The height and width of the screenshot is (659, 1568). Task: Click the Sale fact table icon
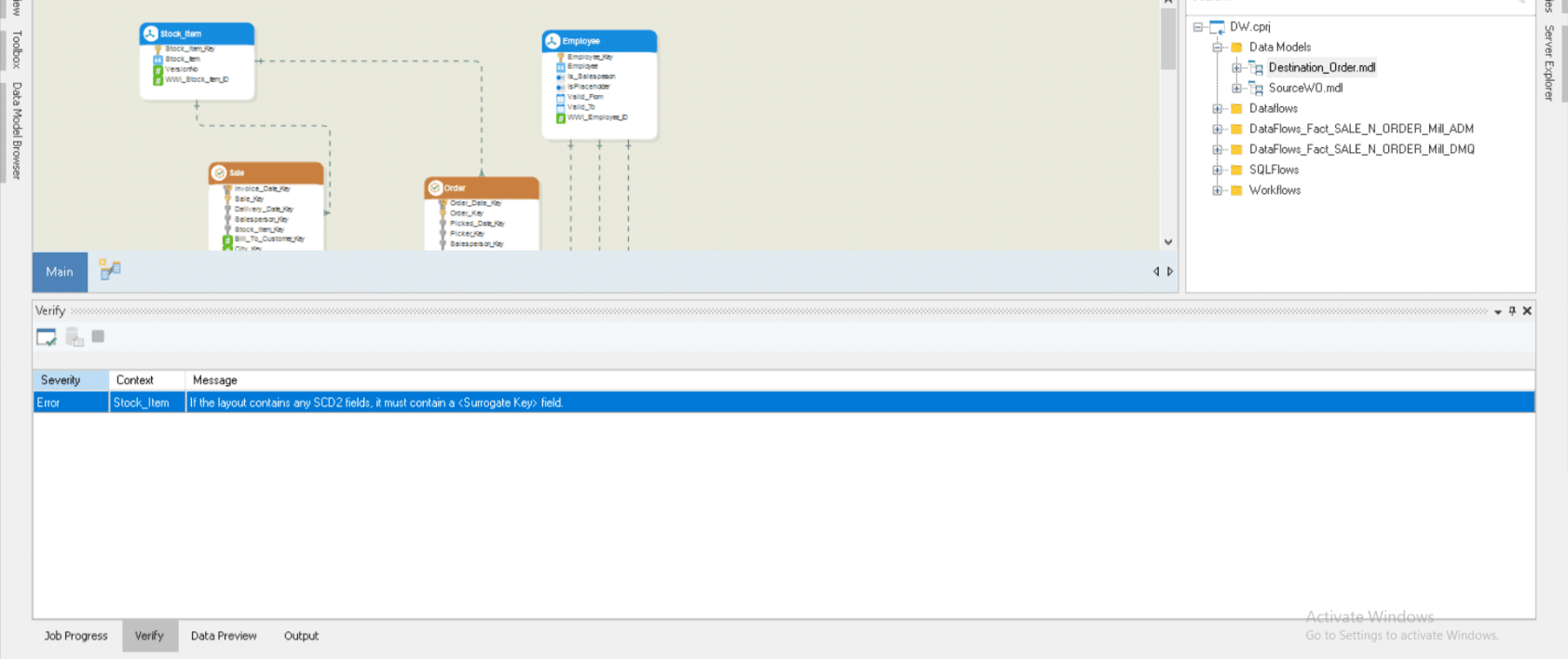219,172
